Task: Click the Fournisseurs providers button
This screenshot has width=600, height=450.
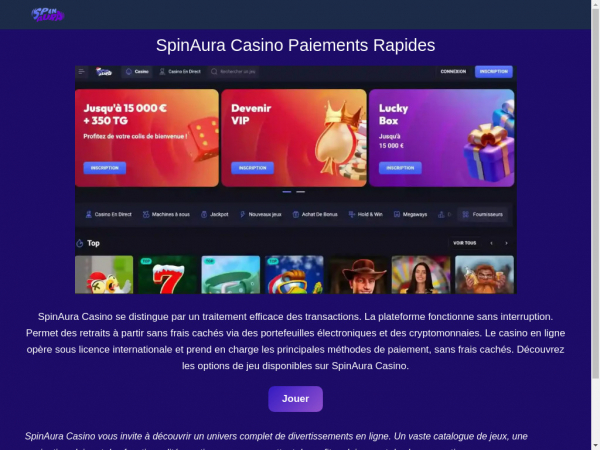Action: 483,214
